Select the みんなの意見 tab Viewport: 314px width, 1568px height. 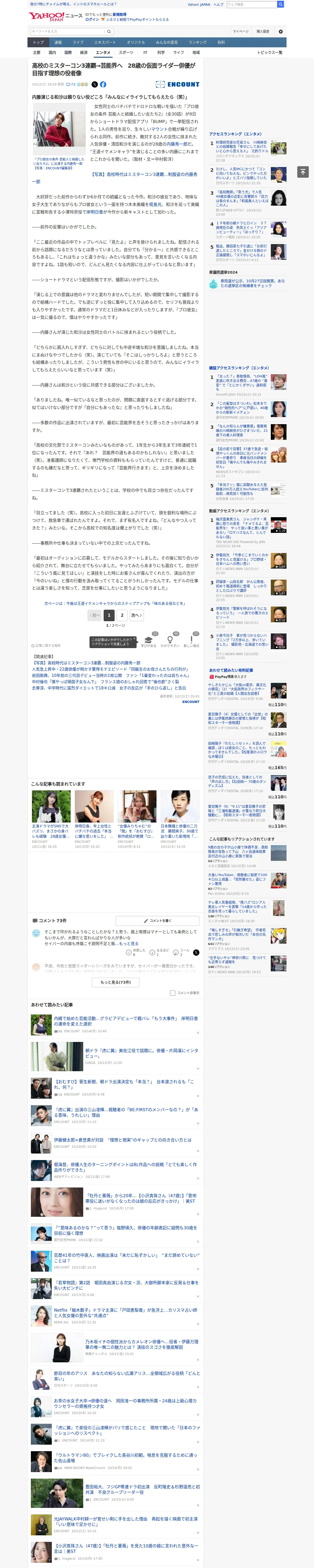click(x=166, y=43)
